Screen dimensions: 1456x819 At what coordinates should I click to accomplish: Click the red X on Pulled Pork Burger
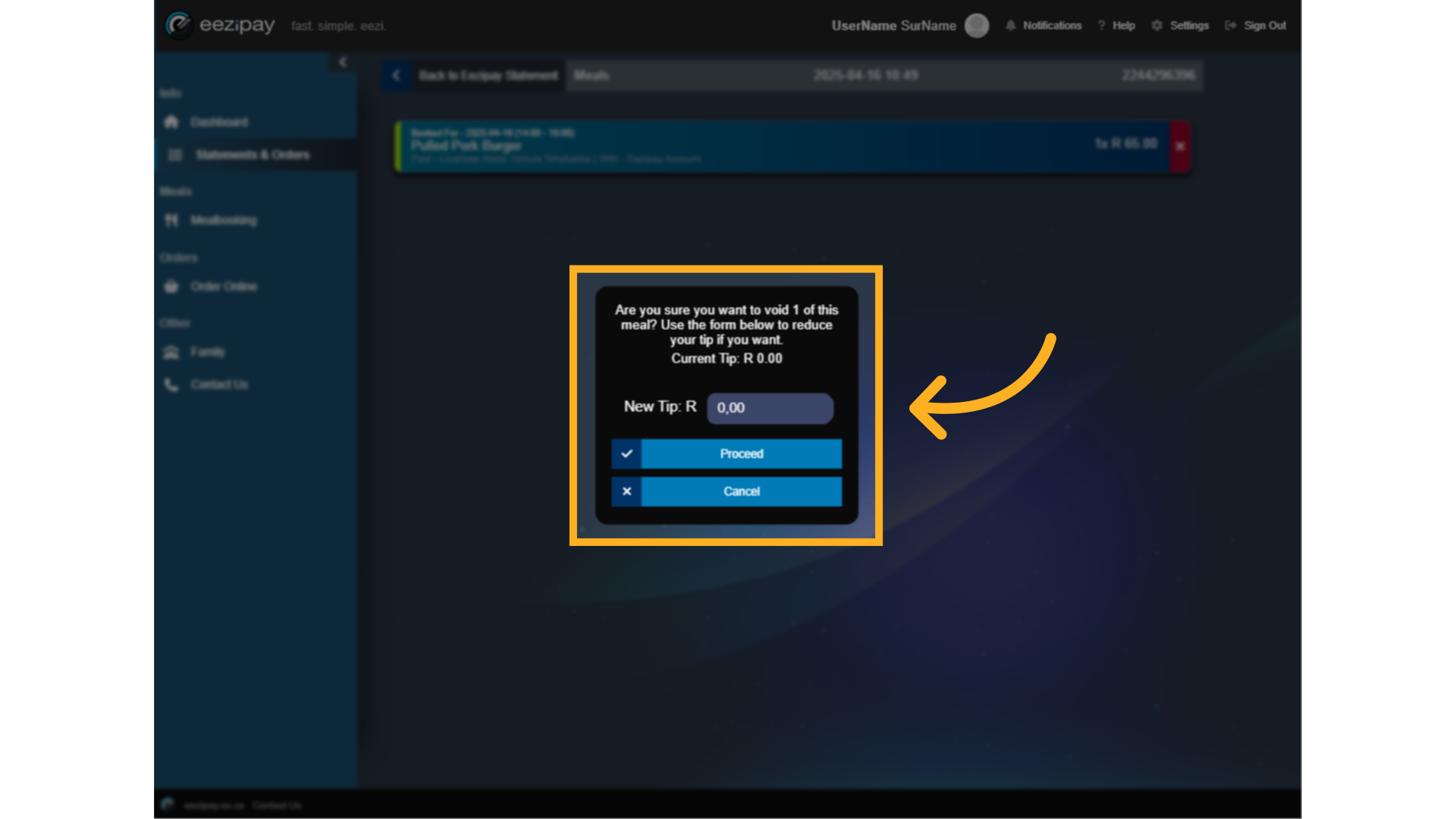(1178, 146)
